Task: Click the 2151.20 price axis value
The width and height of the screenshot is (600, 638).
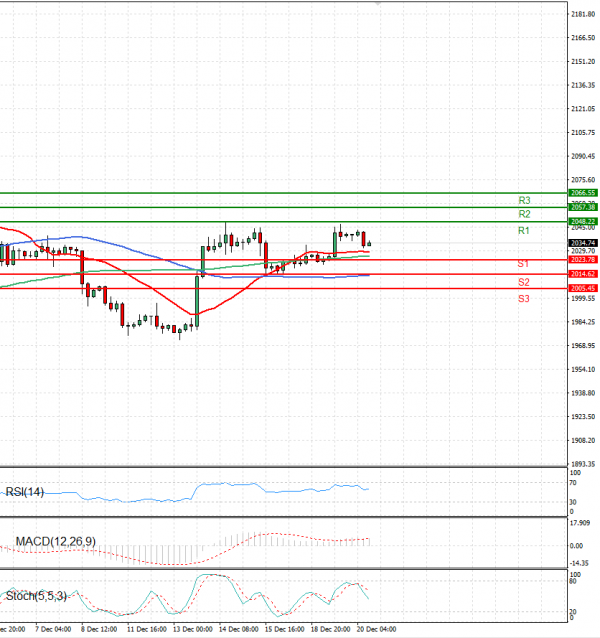Action: click(x=583, y=61)
